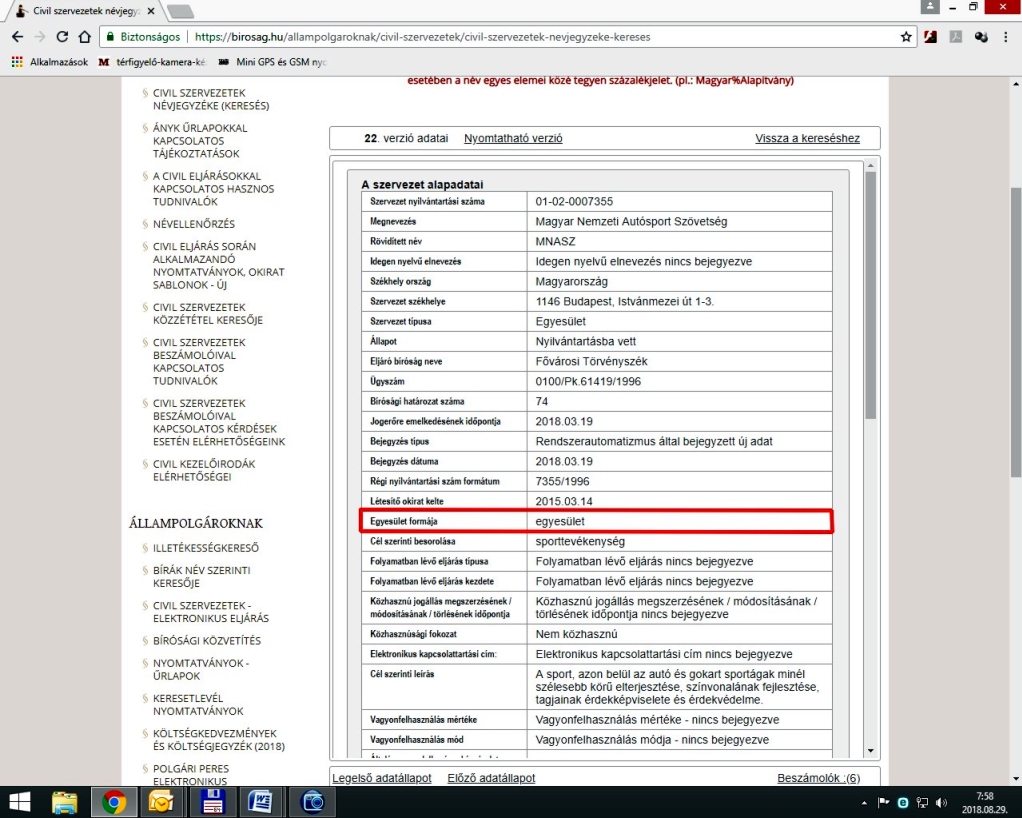The height and width of the screenshot is (818, 1022).
Task: Open the Mini GPS és GSM bookmark
Action: click(272, 62)
